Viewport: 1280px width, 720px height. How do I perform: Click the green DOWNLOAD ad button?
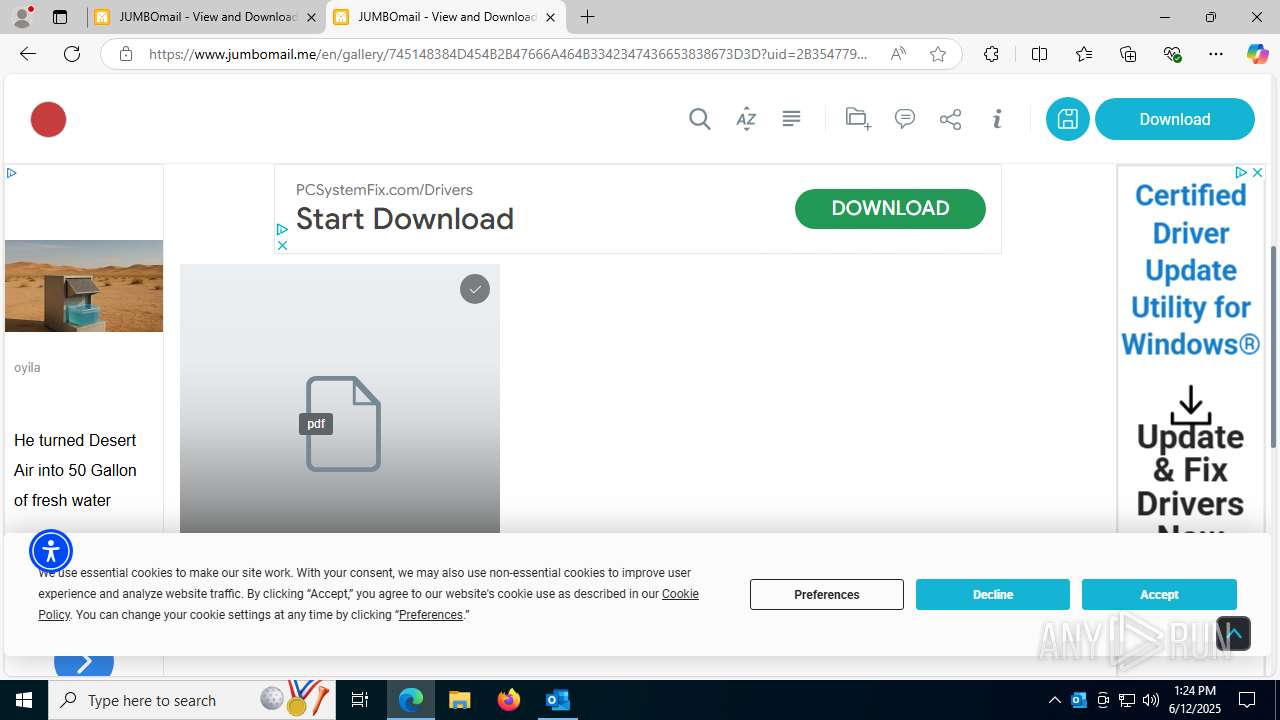[x=890, y=208]
